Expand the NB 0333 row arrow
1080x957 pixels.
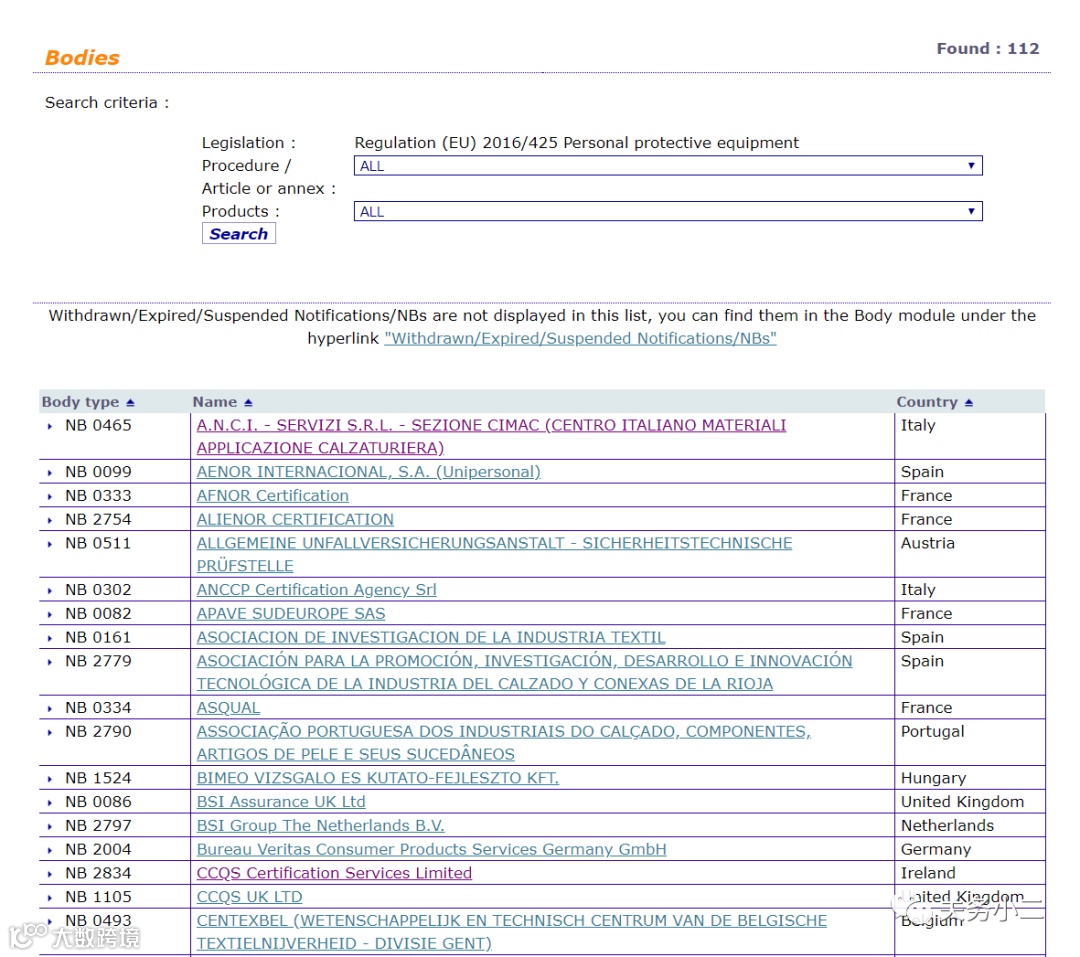pyautogui.click(x=50, y=497)
